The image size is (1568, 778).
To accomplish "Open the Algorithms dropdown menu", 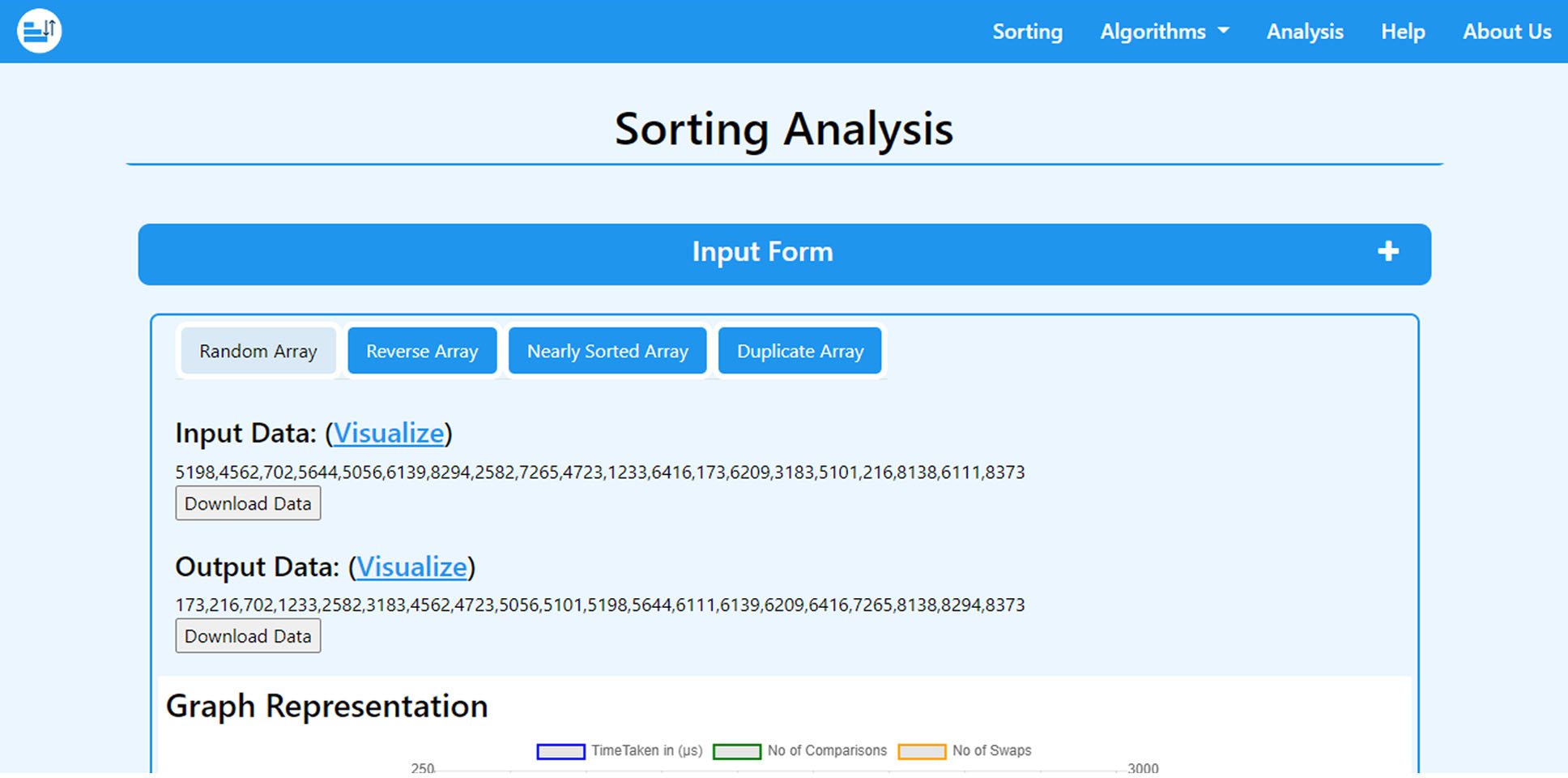I will click(1164, 32).
